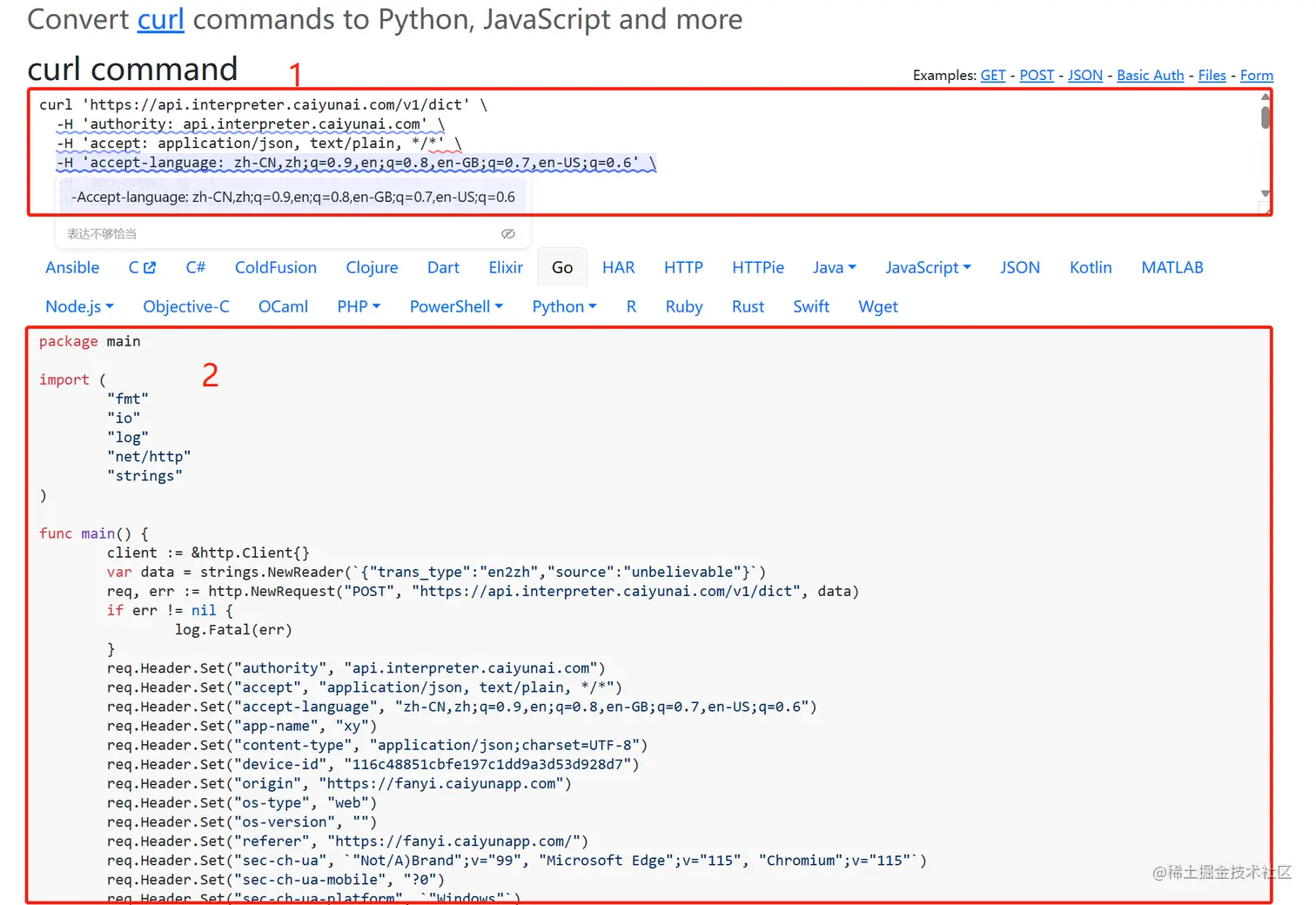Screen dimensions: 1316x905
Task: Open the PowerShell dropdown
Action: coord(456,307)
